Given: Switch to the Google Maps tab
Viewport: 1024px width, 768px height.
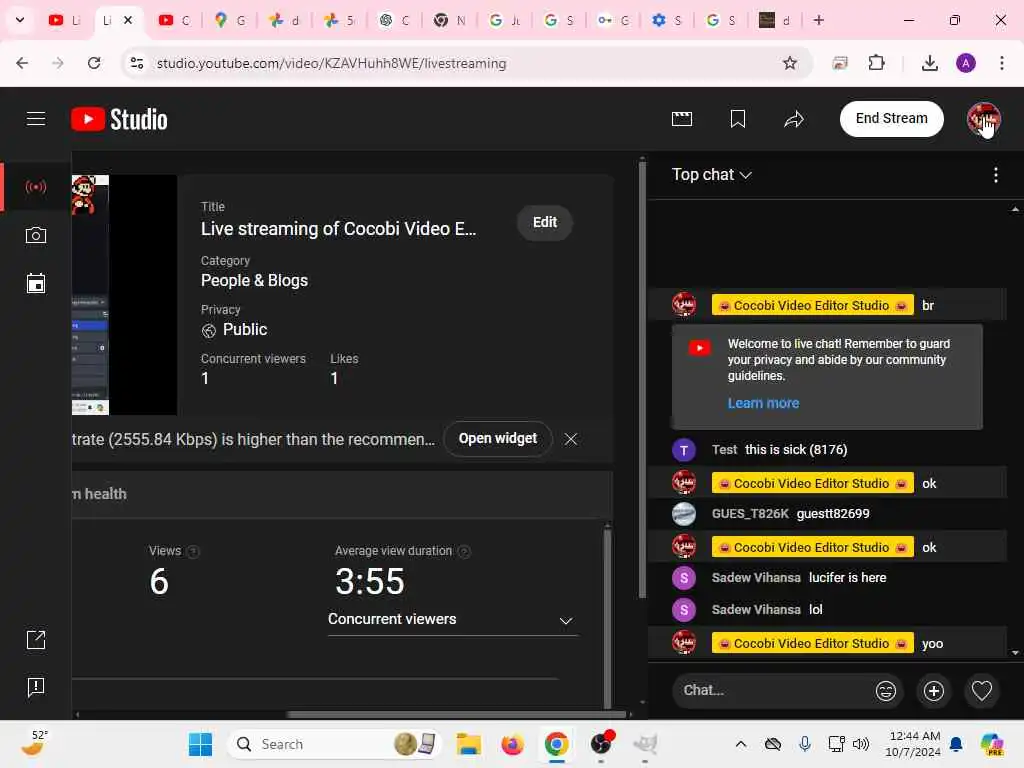Looking at the screenshot, I should click(229, 20).
